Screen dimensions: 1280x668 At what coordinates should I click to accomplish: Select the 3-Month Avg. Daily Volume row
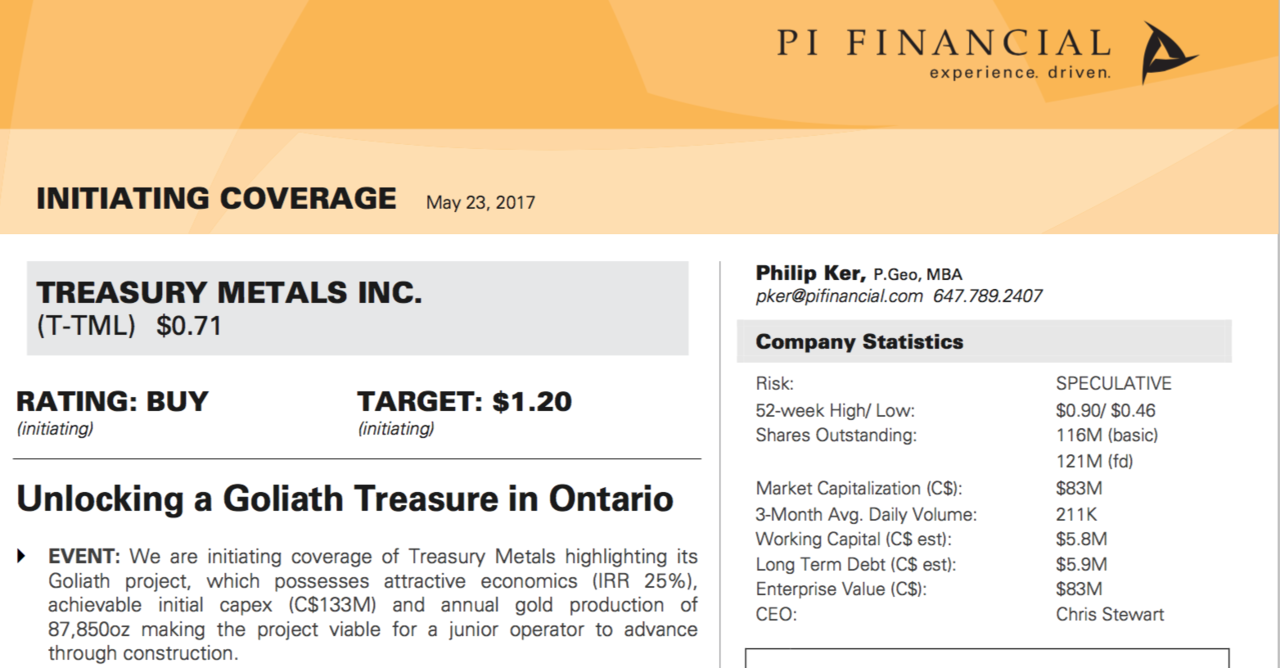click(x=927, y=515)
